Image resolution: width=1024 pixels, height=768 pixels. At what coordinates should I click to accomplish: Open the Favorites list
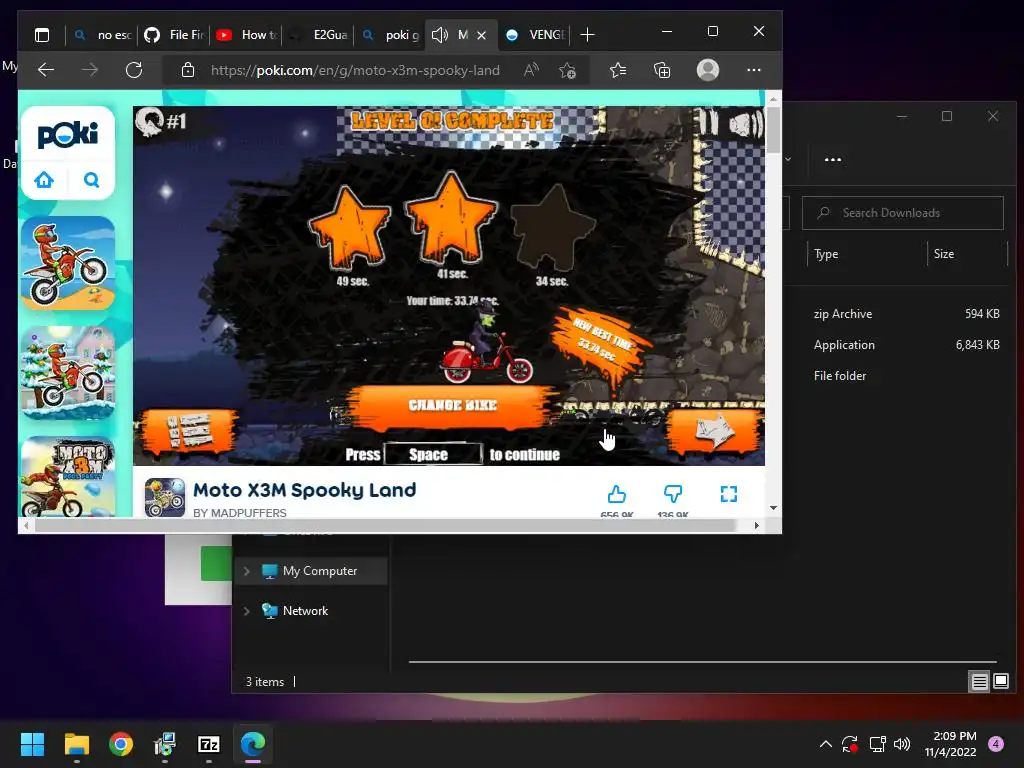pyautogui.click(x=618, y=70)
